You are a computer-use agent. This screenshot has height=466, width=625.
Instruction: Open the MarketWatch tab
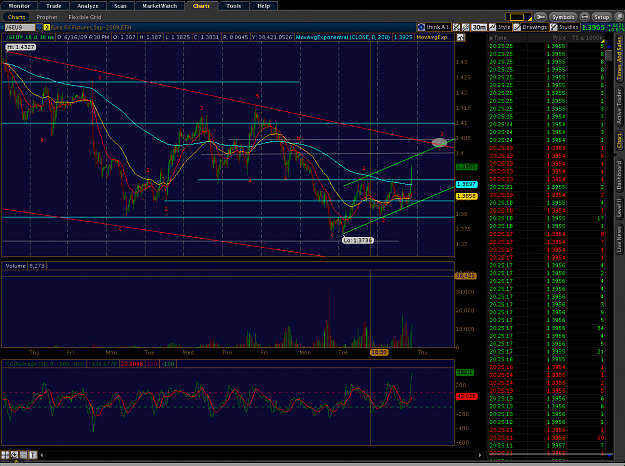[159, 6]
